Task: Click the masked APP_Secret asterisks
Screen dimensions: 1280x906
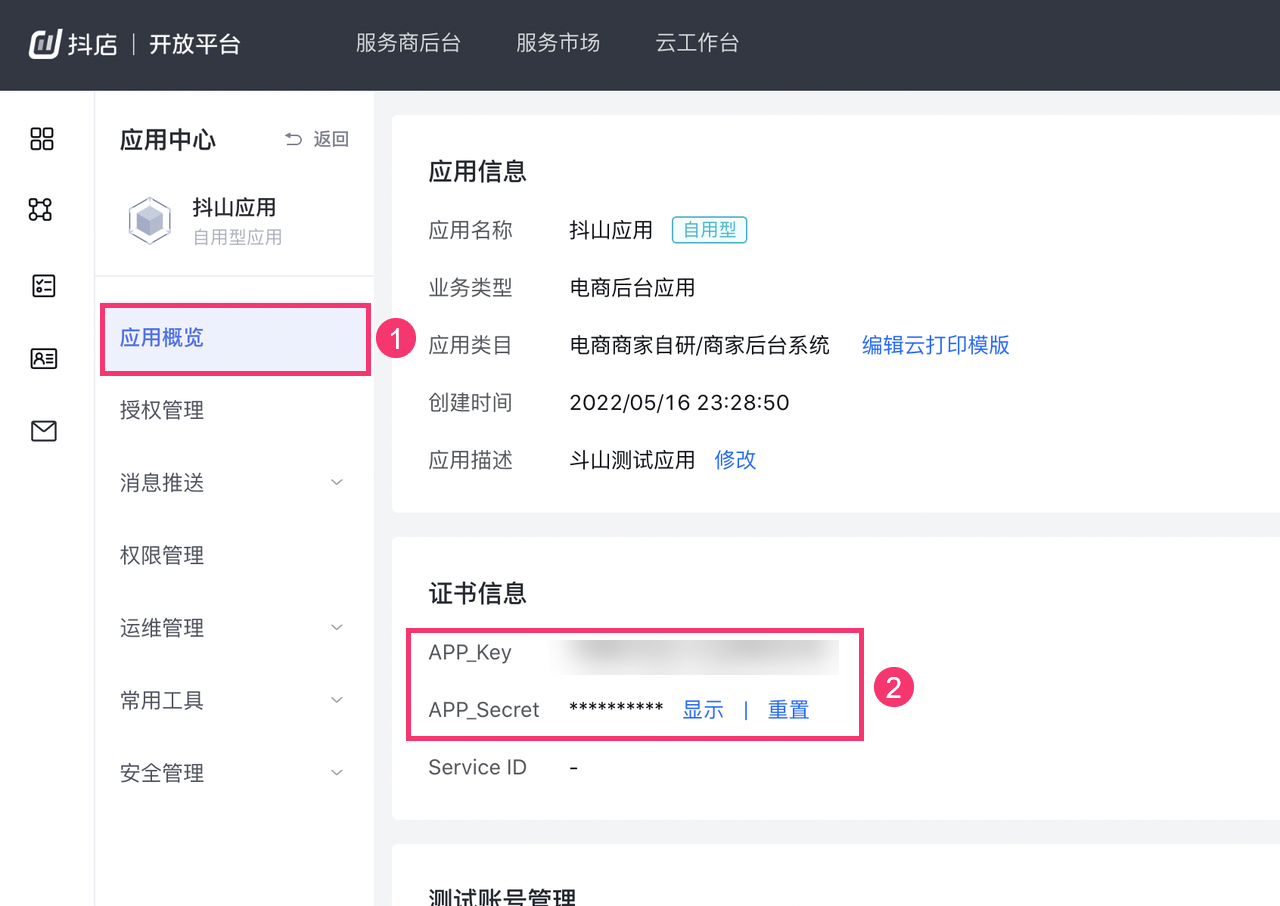Action: [616, 710]
